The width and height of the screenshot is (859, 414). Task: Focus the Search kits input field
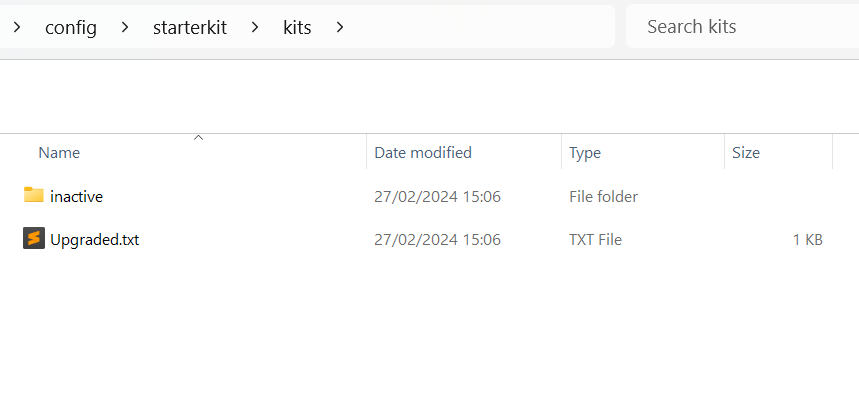(x=742, y=26)
